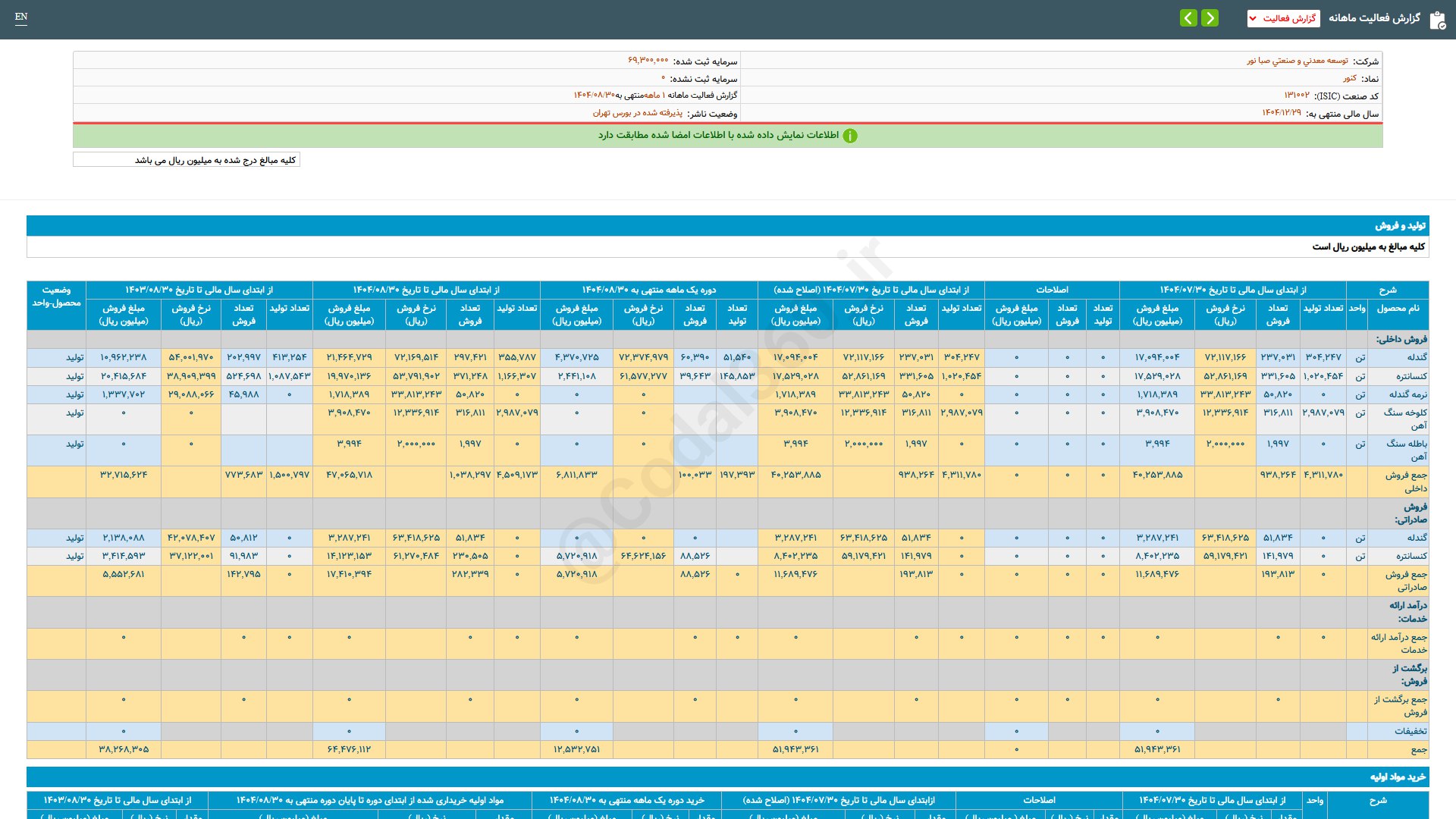Click the تخفیفات row label
1456x819 pixels.
point(1410,731)
